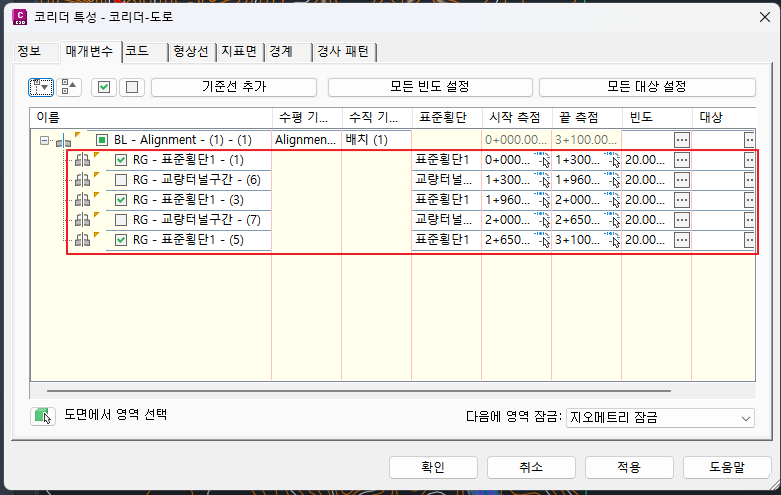
Task: Click the 기준선 추가 button
Action: point(233,87)
